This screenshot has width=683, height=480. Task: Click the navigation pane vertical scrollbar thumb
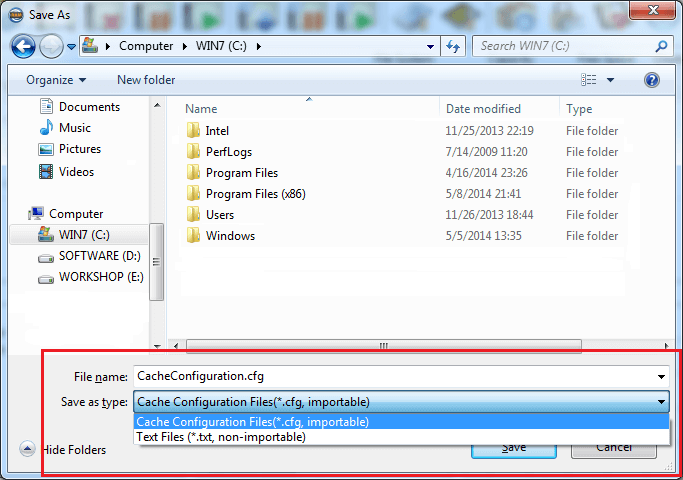tap(156, 262)
